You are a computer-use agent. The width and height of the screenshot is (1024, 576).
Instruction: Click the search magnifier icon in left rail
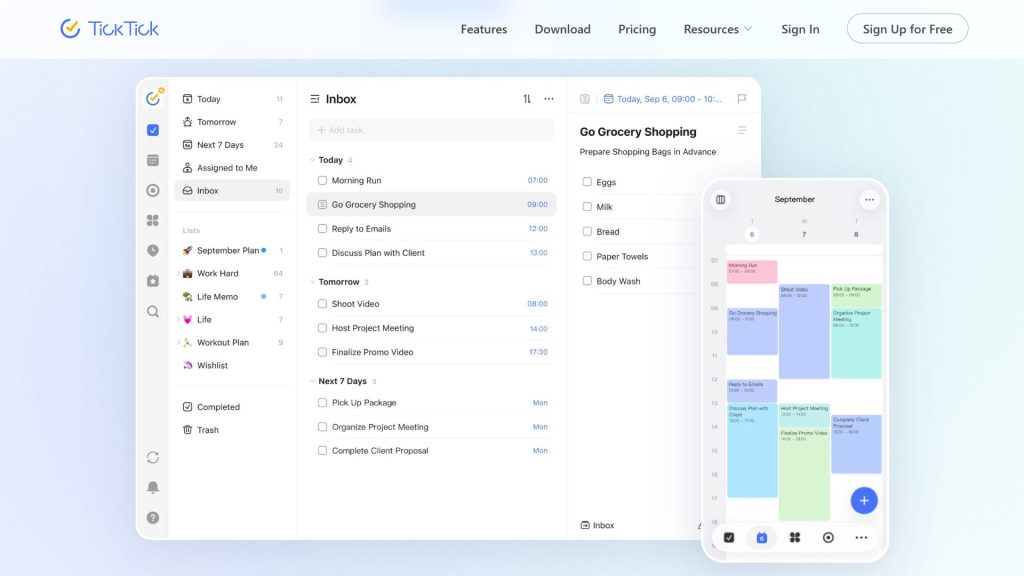[x=153, y=312]
